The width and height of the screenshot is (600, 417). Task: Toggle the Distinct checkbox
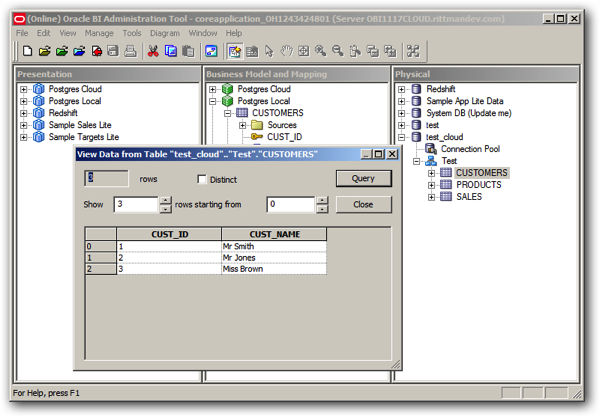(202, 179)
